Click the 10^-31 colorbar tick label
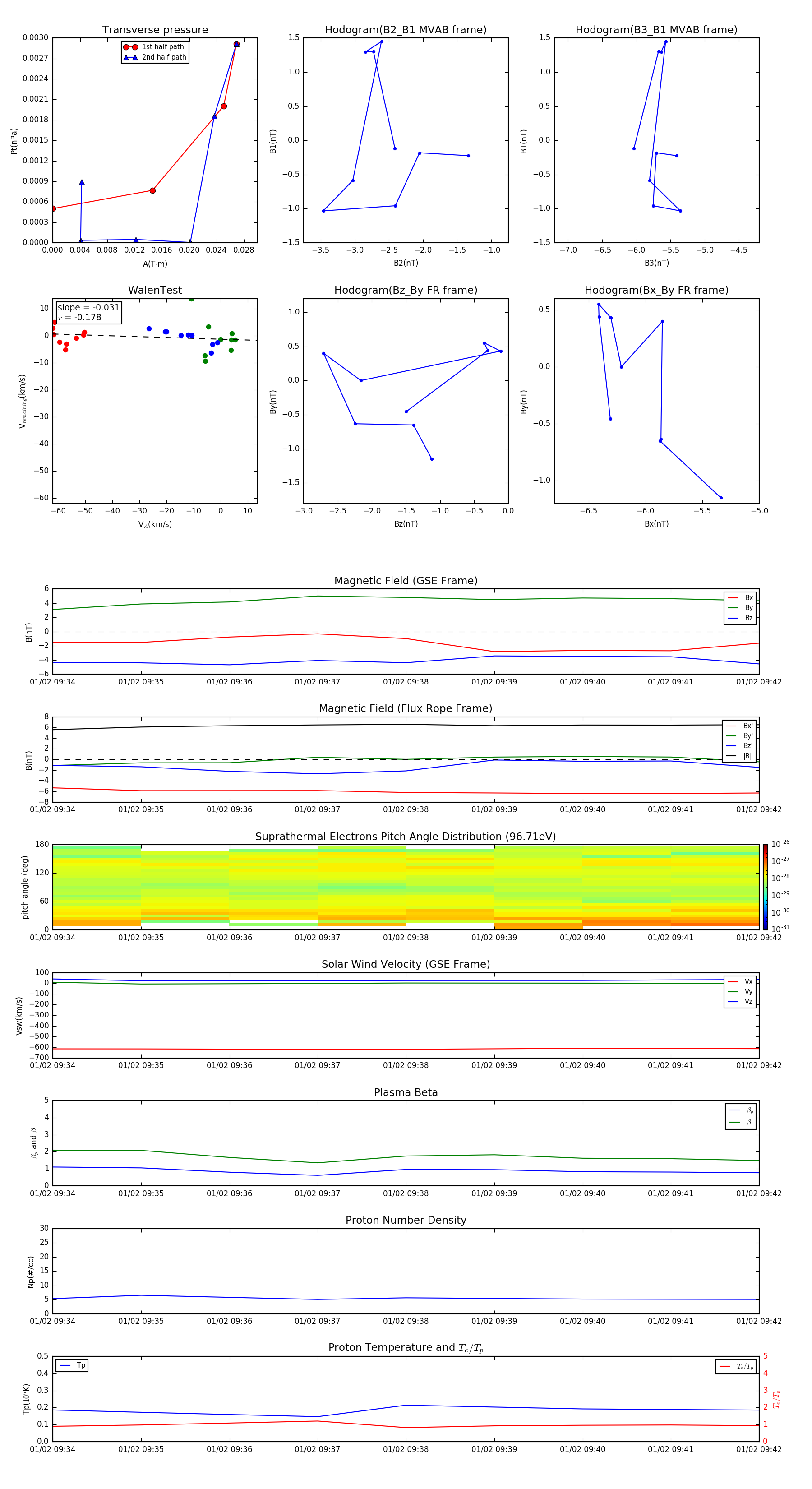812x1489 pixels. [780, 929]
